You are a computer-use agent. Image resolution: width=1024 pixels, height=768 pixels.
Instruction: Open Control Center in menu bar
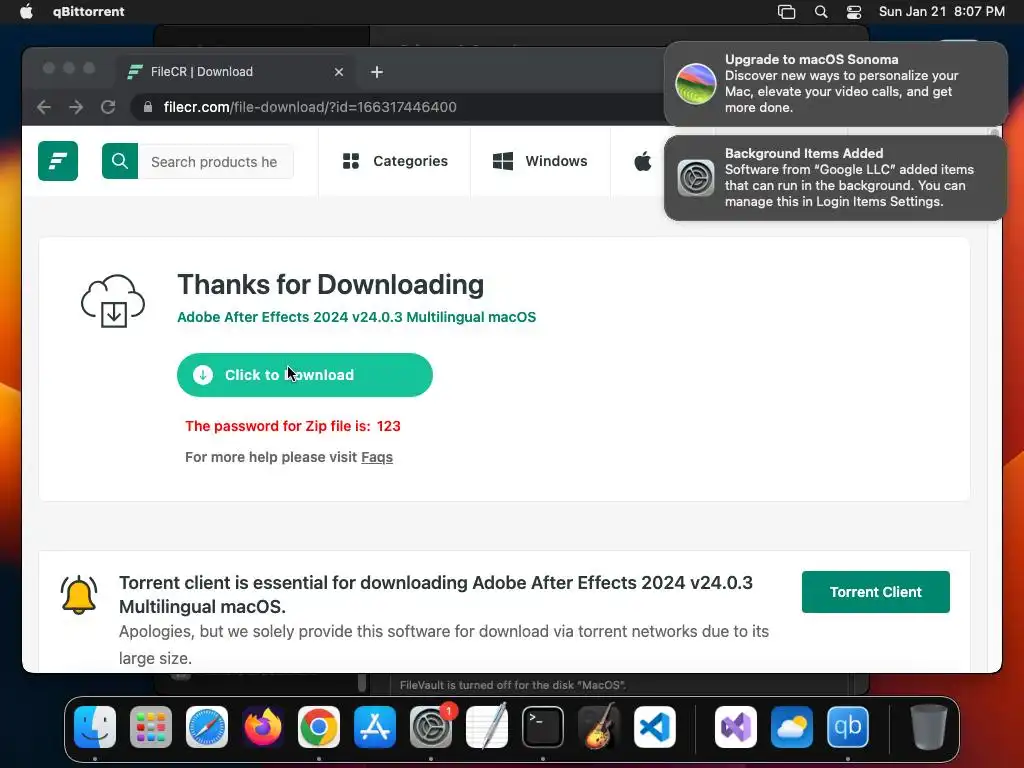[x=854, y=12]
